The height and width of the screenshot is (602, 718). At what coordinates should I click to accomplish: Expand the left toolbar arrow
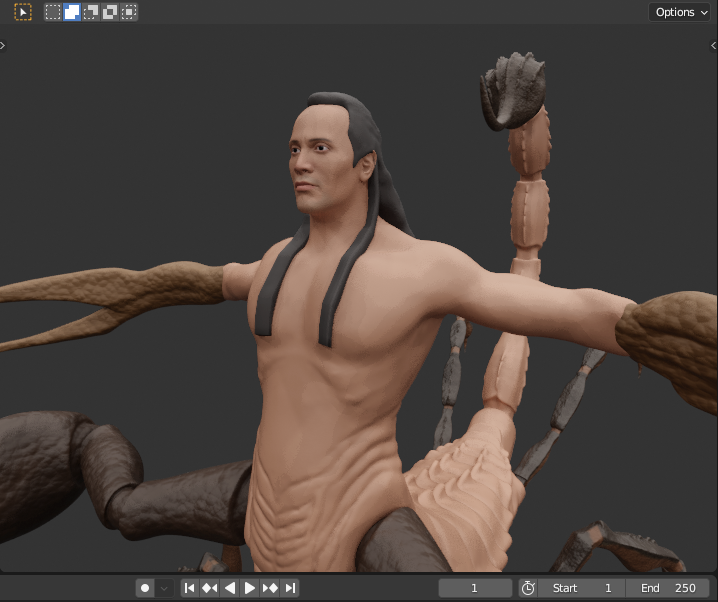(2, 45)
